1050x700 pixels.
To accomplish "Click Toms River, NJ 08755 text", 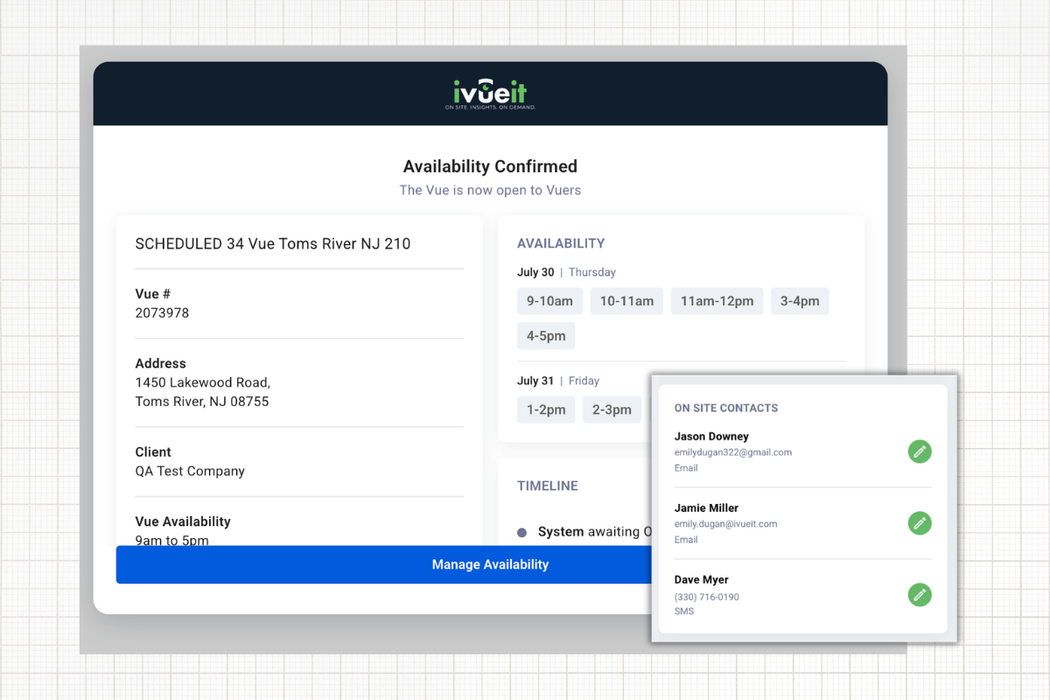I will click(x=202, y=401).
